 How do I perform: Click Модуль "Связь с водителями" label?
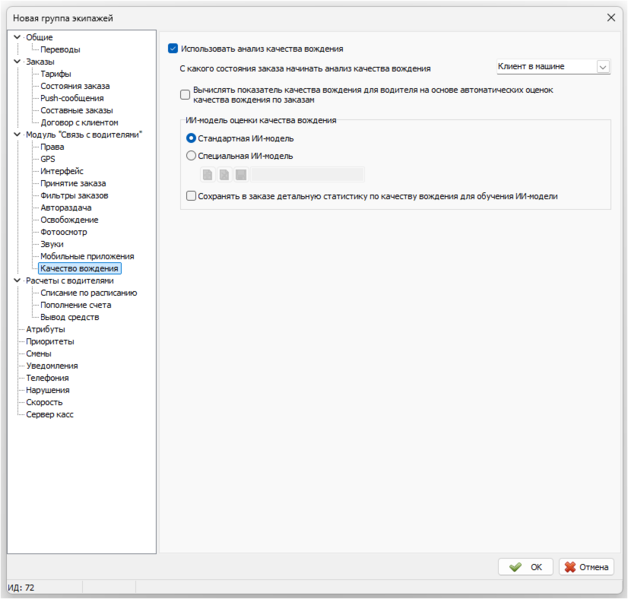tap(84, 135)
